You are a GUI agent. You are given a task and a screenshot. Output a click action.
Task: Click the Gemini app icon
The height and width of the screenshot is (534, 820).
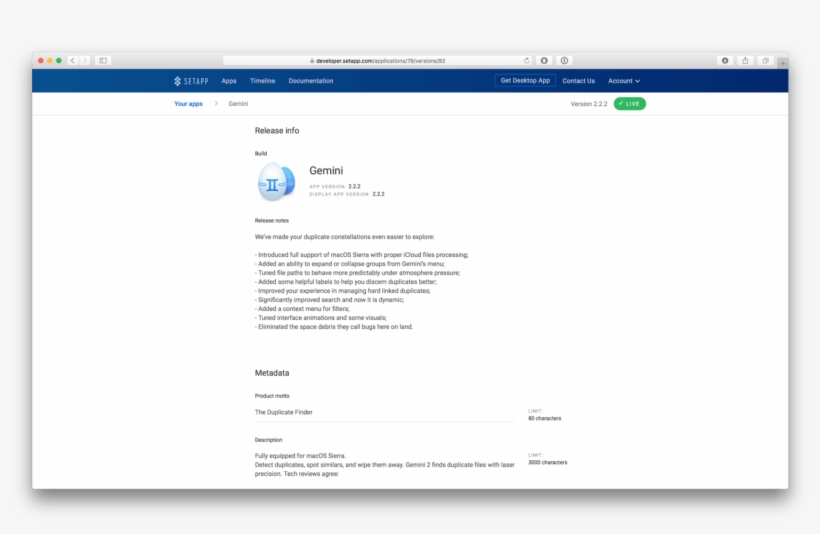(x=276, y=182)
